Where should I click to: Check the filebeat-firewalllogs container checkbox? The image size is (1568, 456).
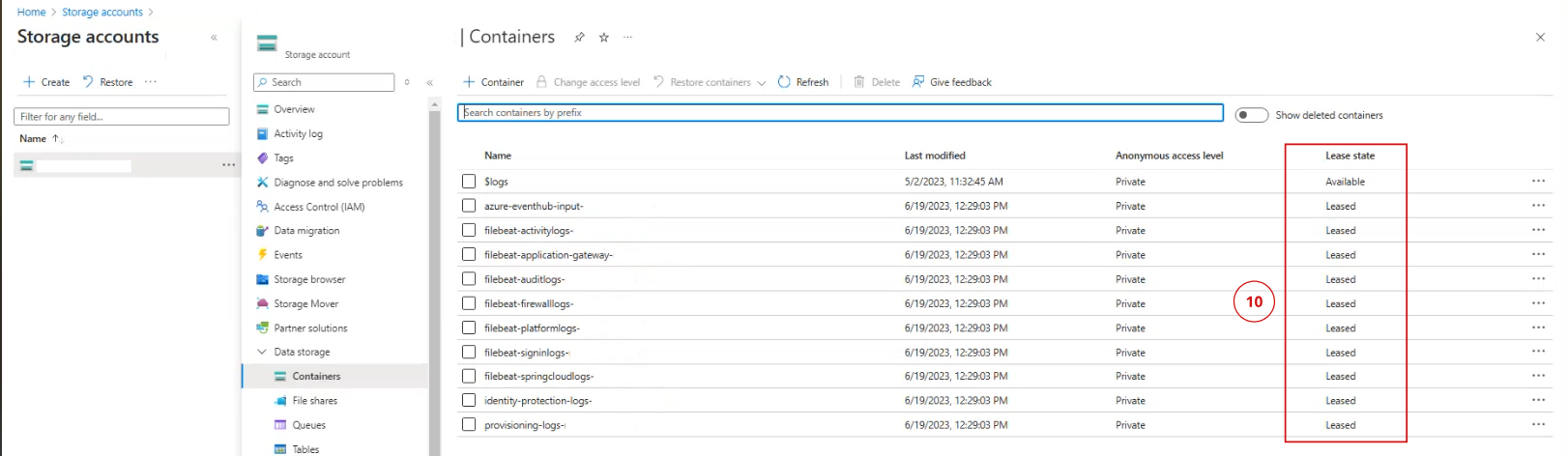tap(469, 303)
